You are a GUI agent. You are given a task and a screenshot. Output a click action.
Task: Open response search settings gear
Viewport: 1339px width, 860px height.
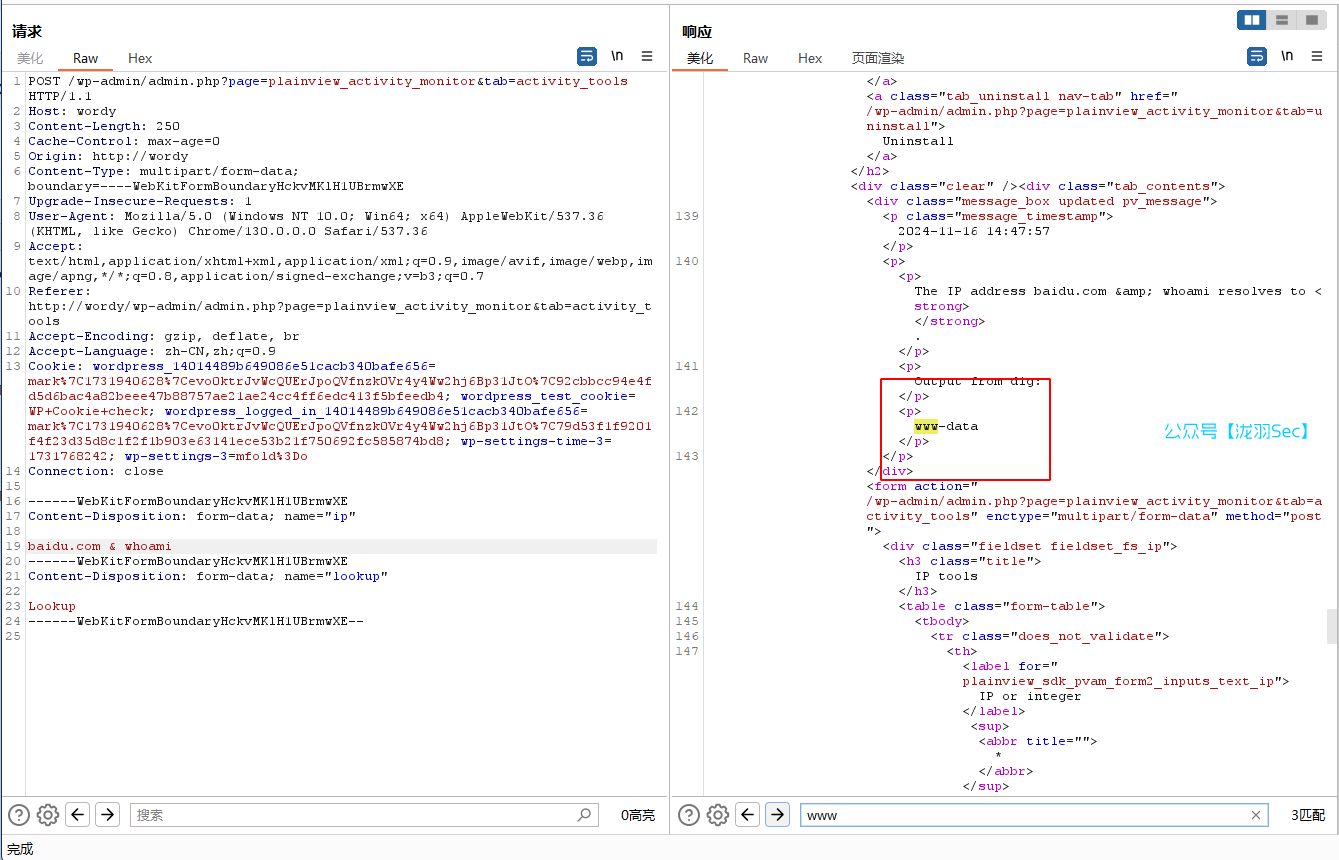[718, 815]
